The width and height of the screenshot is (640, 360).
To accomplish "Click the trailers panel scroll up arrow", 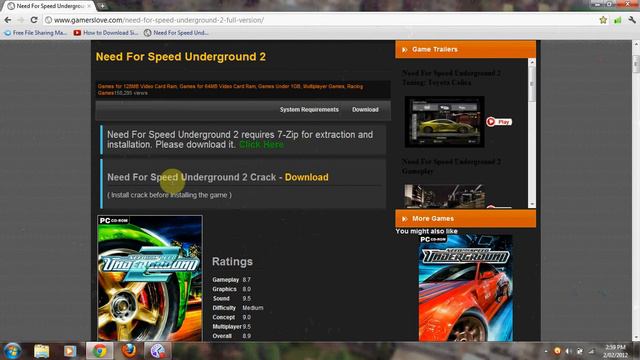I will point(531,62).
